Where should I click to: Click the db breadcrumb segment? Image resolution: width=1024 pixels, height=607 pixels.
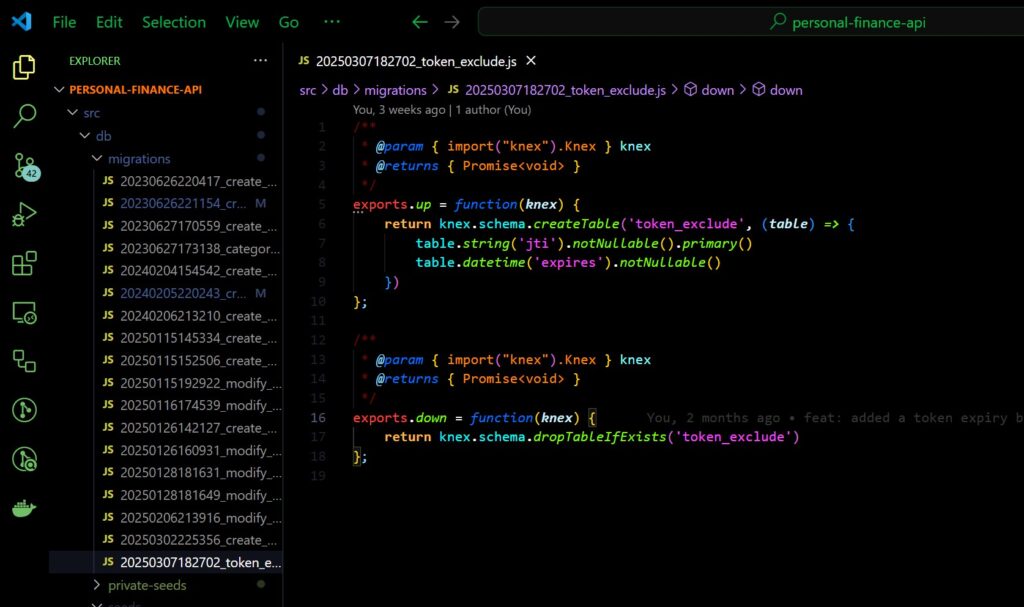click(340, 90)
